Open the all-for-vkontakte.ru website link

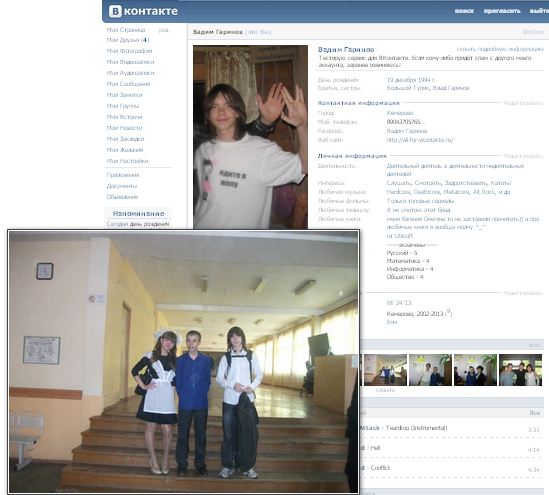point(420,140)
